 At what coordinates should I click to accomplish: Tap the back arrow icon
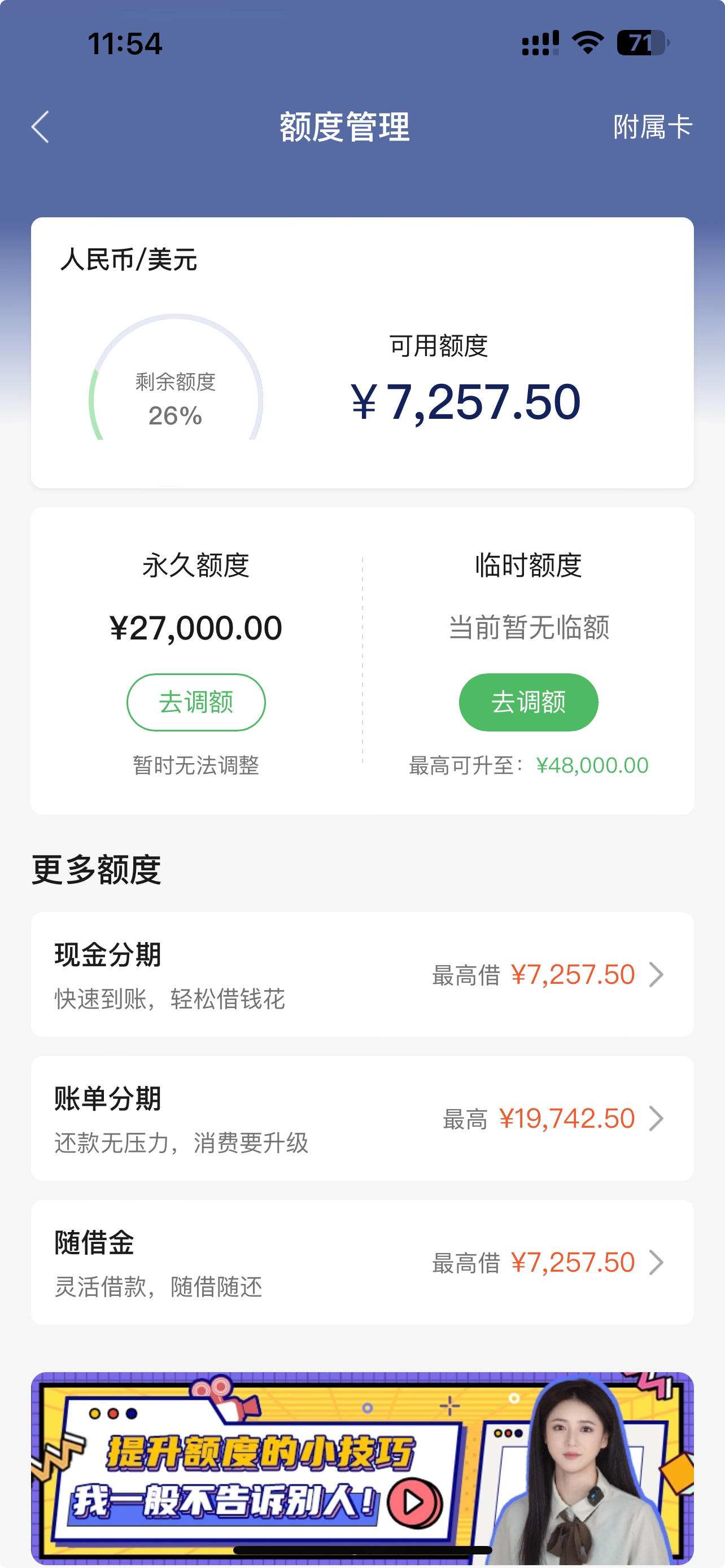[x=40, y=127]
